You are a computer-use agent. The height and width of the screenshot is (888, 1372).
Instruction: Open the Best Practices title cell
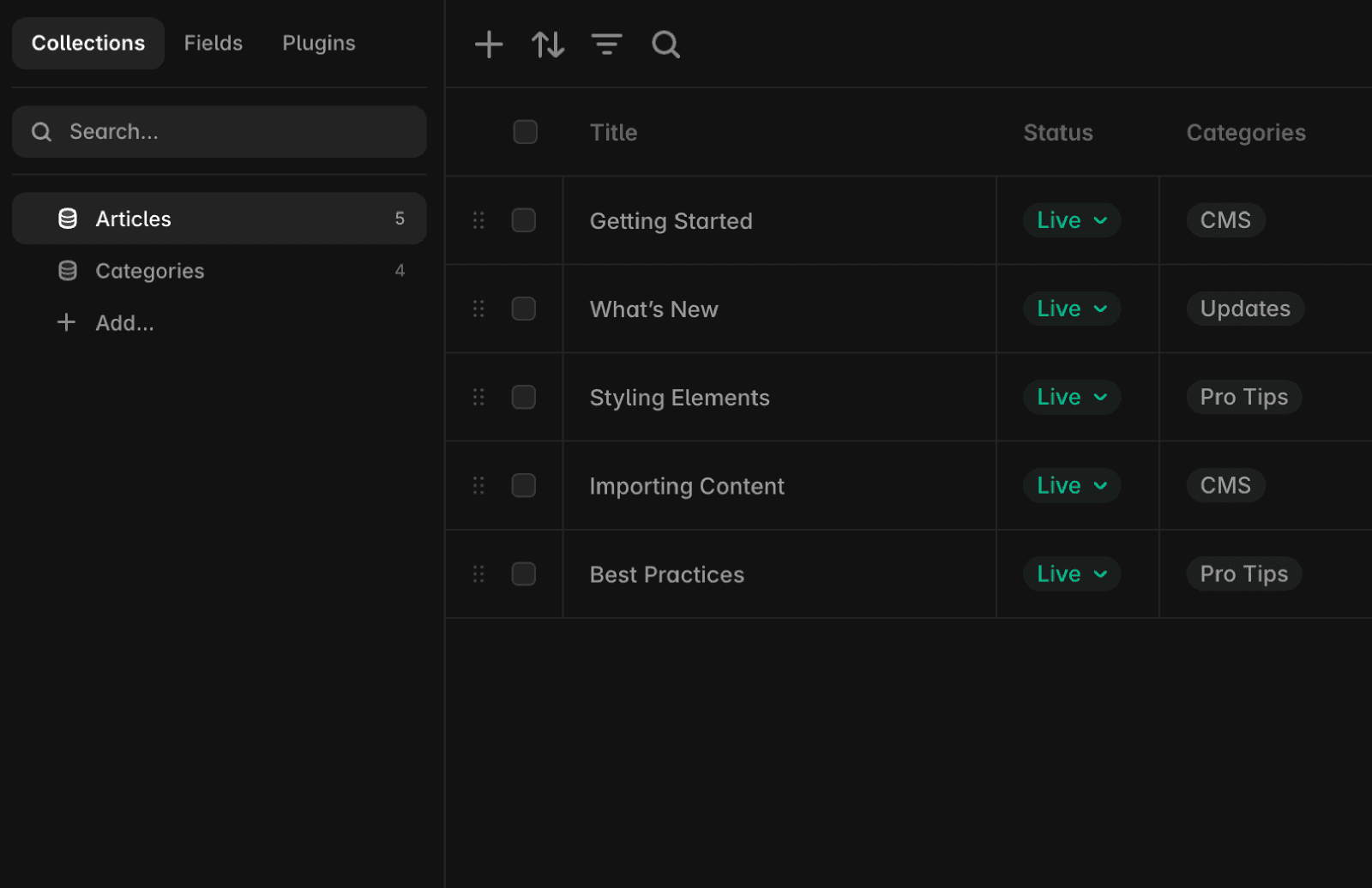[x=779, y=573]
